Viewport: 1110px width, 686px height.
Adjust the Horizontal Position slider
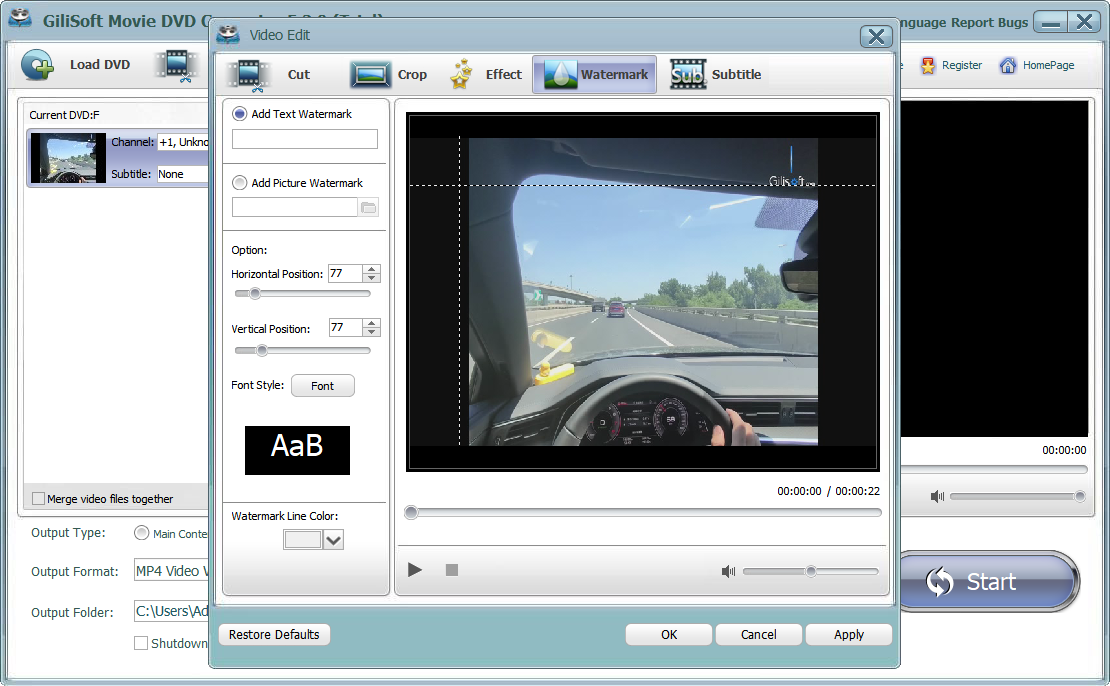pyautogui.click(x=302, y=293)
